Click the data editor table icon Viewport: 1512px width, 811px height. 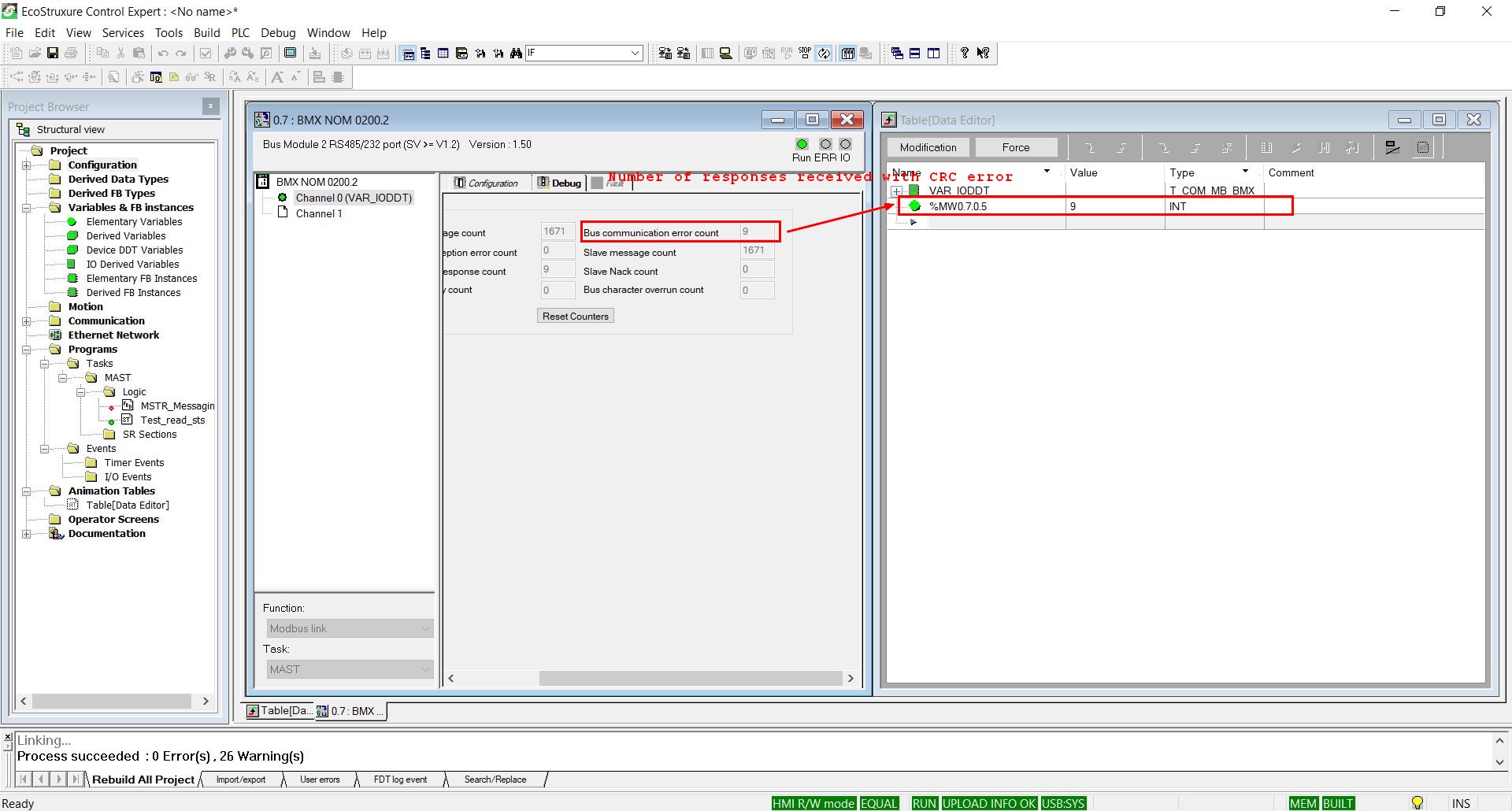click(x=443, y=53)
